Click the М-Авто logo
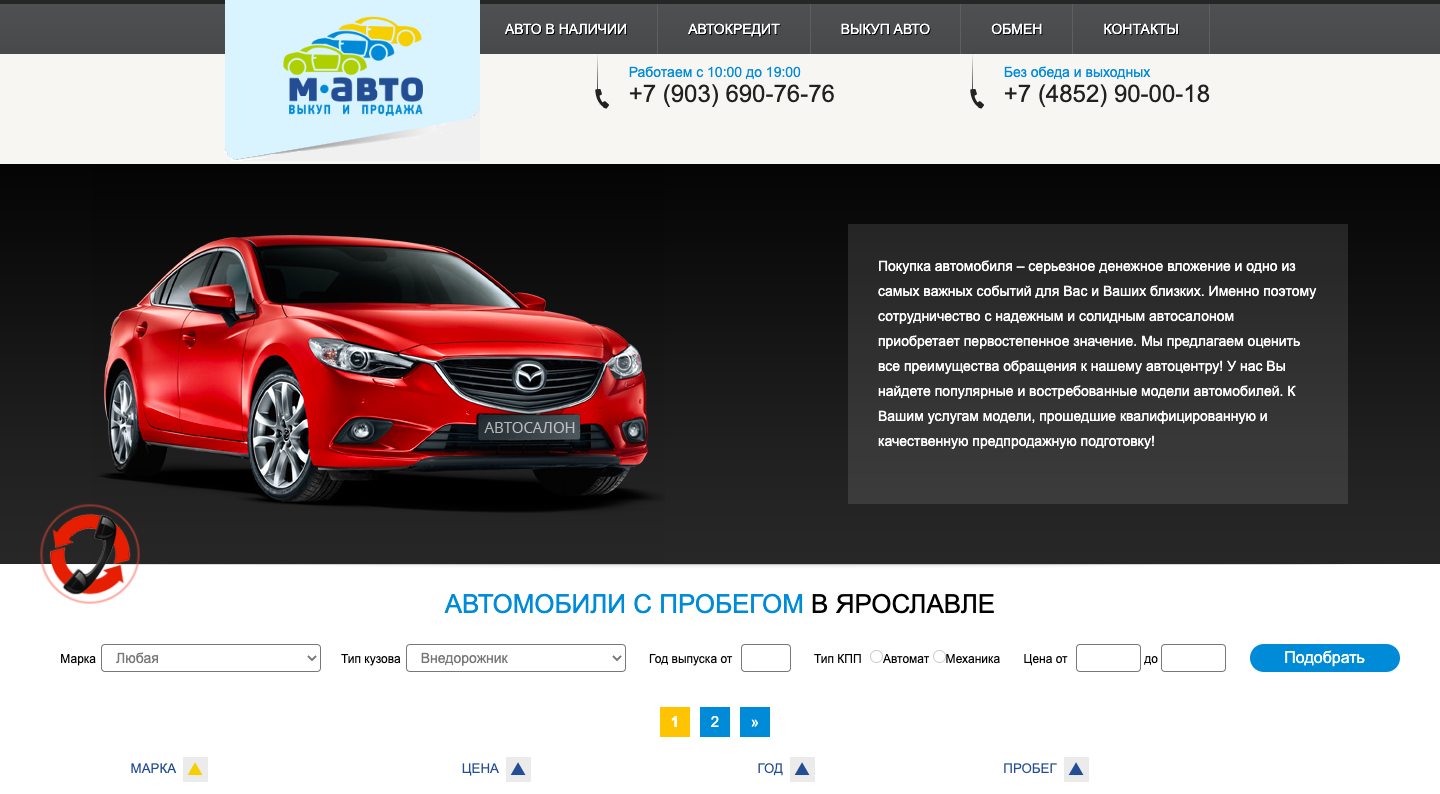Image resolution: width=1440 pixels, height=794 pixels. (352, 68)
